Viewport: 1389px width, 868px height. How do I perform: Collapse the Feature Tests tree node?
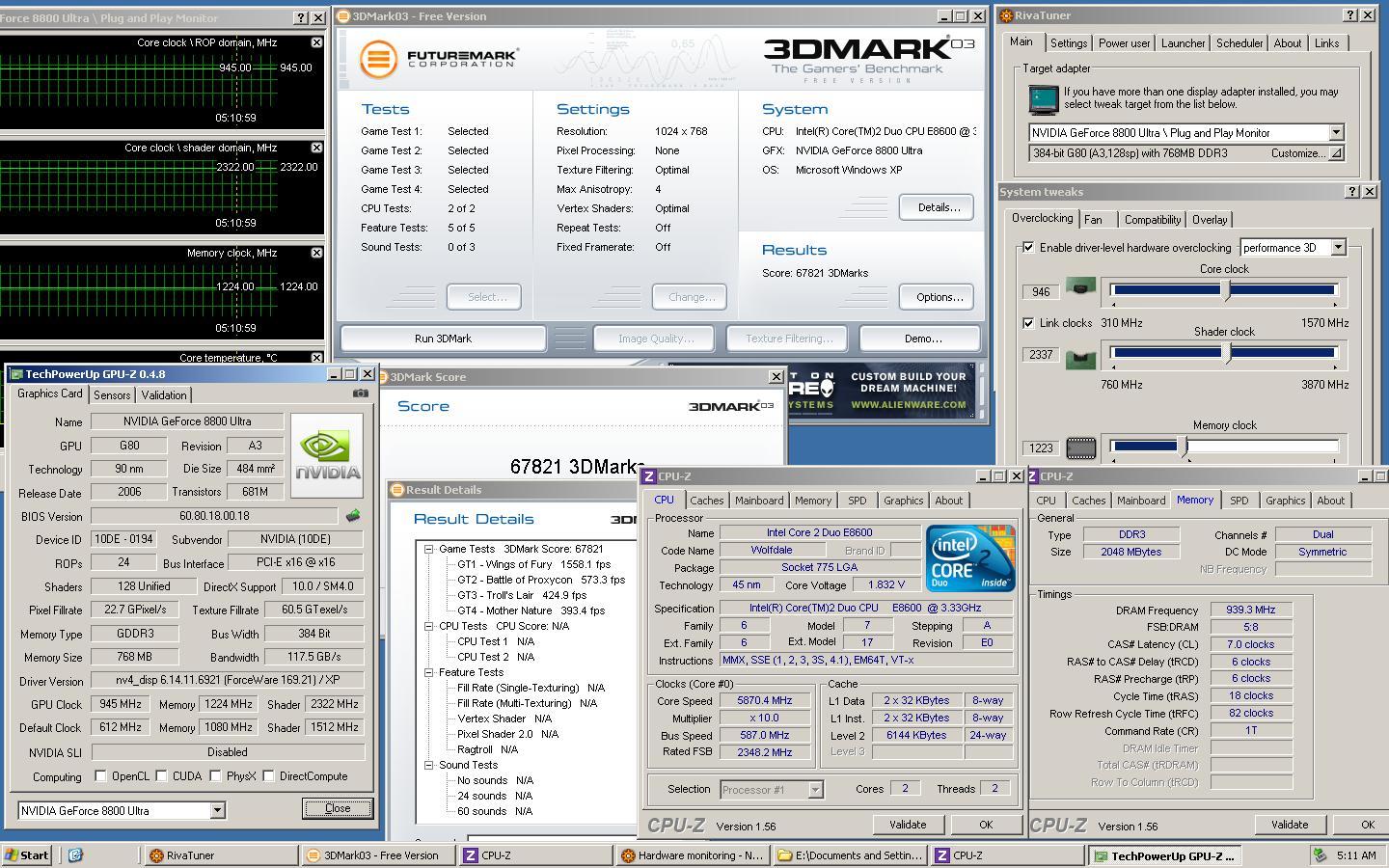tap(429, 672)
